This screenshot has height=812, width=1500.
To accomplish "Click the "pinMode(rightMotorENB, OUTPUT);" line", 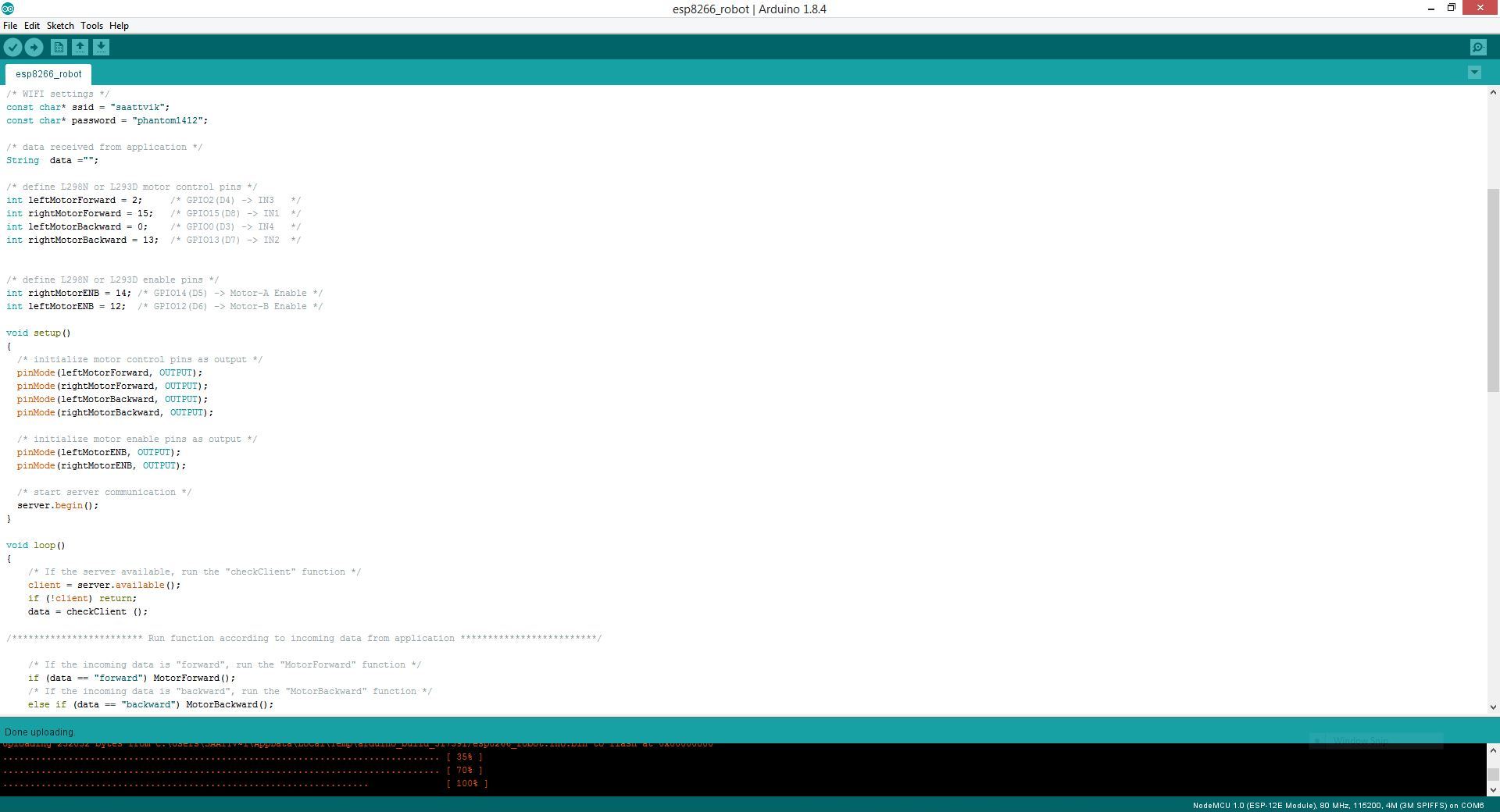I will 102,465.
